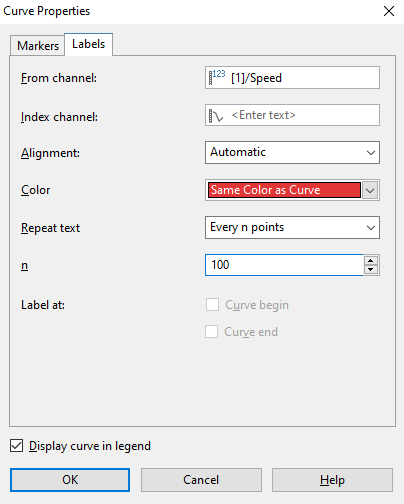Viewport: 404px width, 504px height.
Task: Click the Cancel button
Action: tap(201, 480)
